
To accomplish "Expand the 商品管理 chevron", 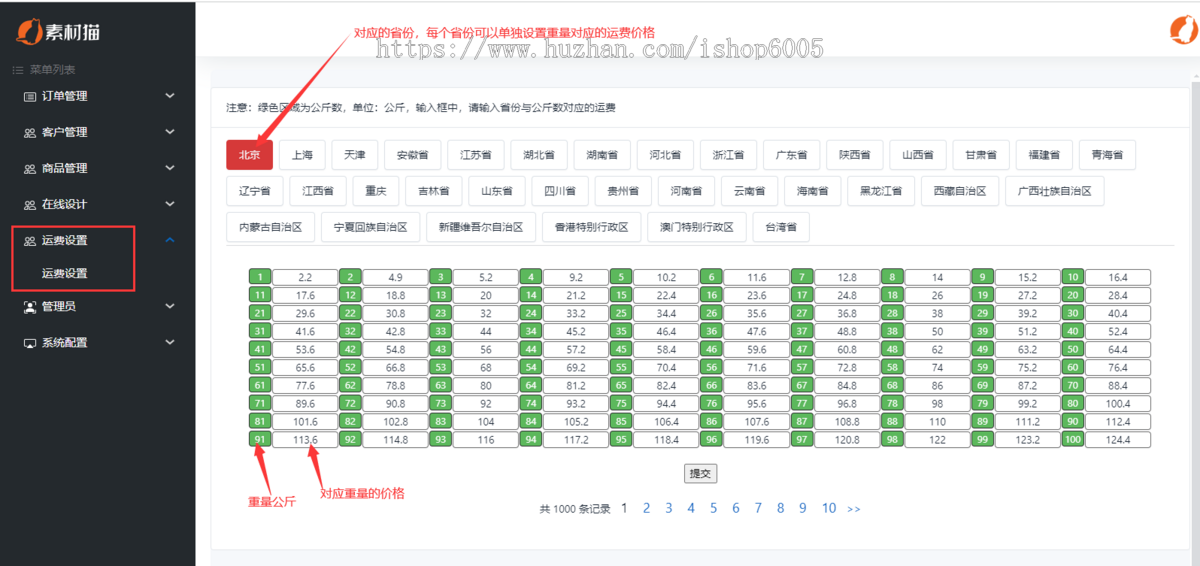I will pos(169,168).
